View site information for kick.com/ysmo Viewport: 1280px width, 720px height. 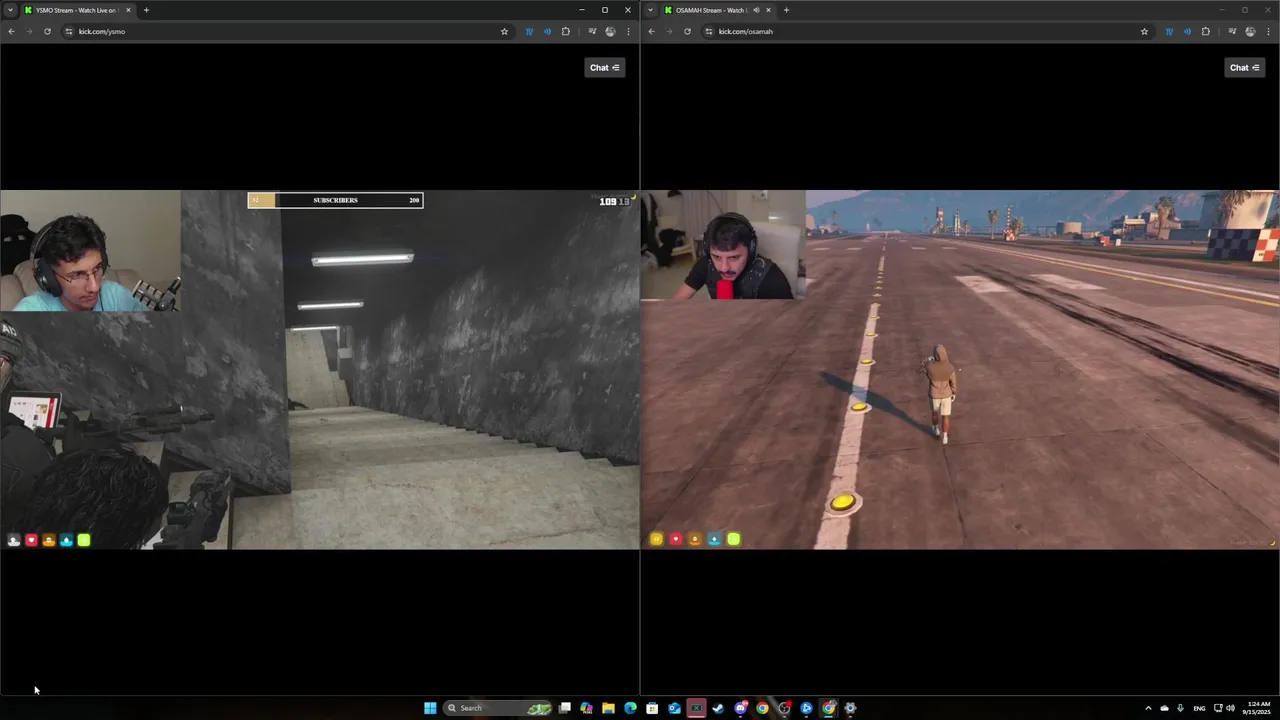(69, 31)
